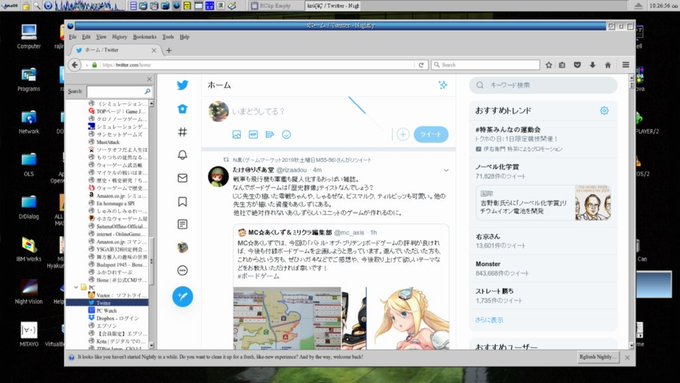Open the bookmarks library toolbar icon
This screenshot has height=383, width=680.
pos(562,65)
